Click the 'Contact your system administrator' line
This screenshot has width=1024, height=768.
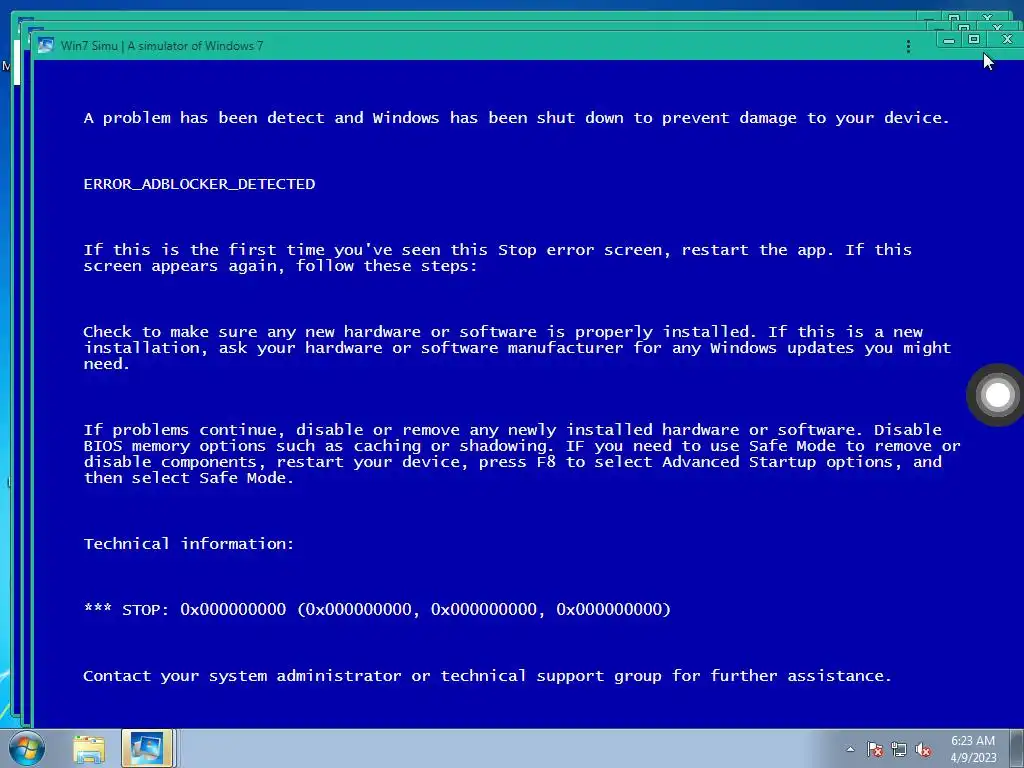click(487, 676)
